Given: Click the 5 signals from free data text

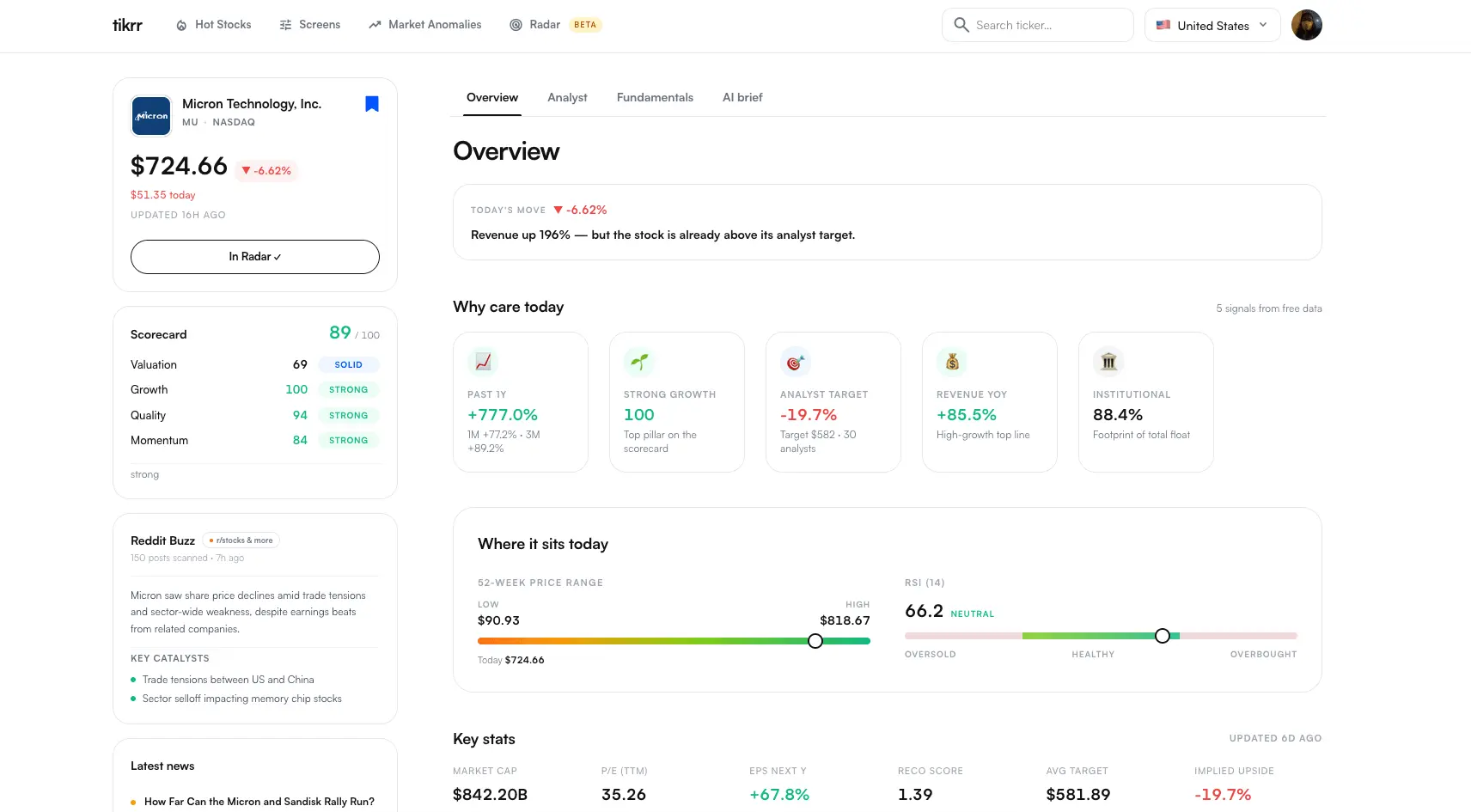Looking at the screenshot, I should 1269,308.
